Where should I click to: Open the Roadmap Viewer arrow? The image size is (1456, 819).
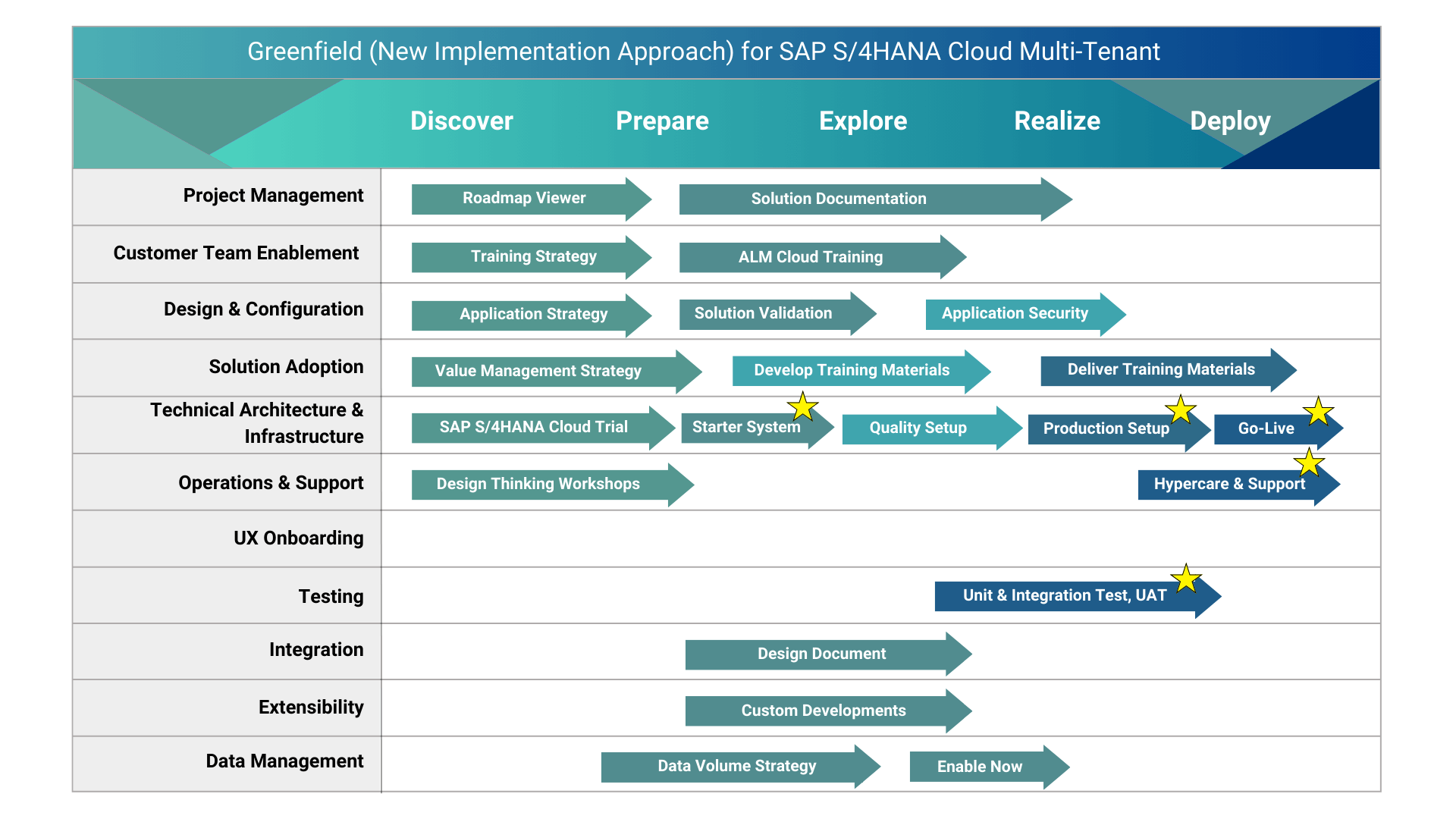tap(532, 199)
